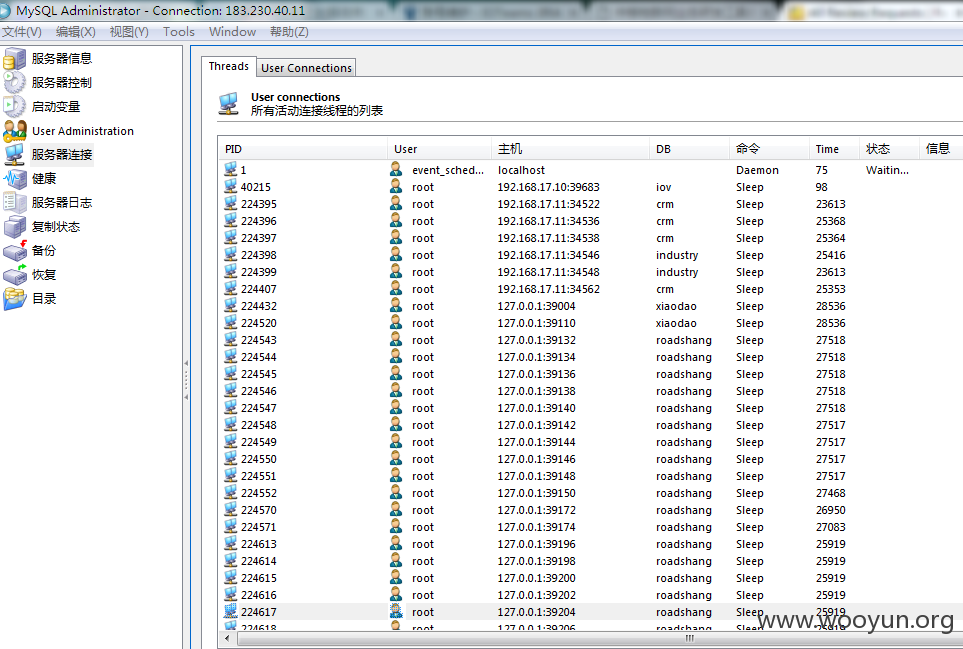This screenshot has width=963, height=649.
Task: Select the iov database cell
Action: pyautogui.click(x=663, y=187)
